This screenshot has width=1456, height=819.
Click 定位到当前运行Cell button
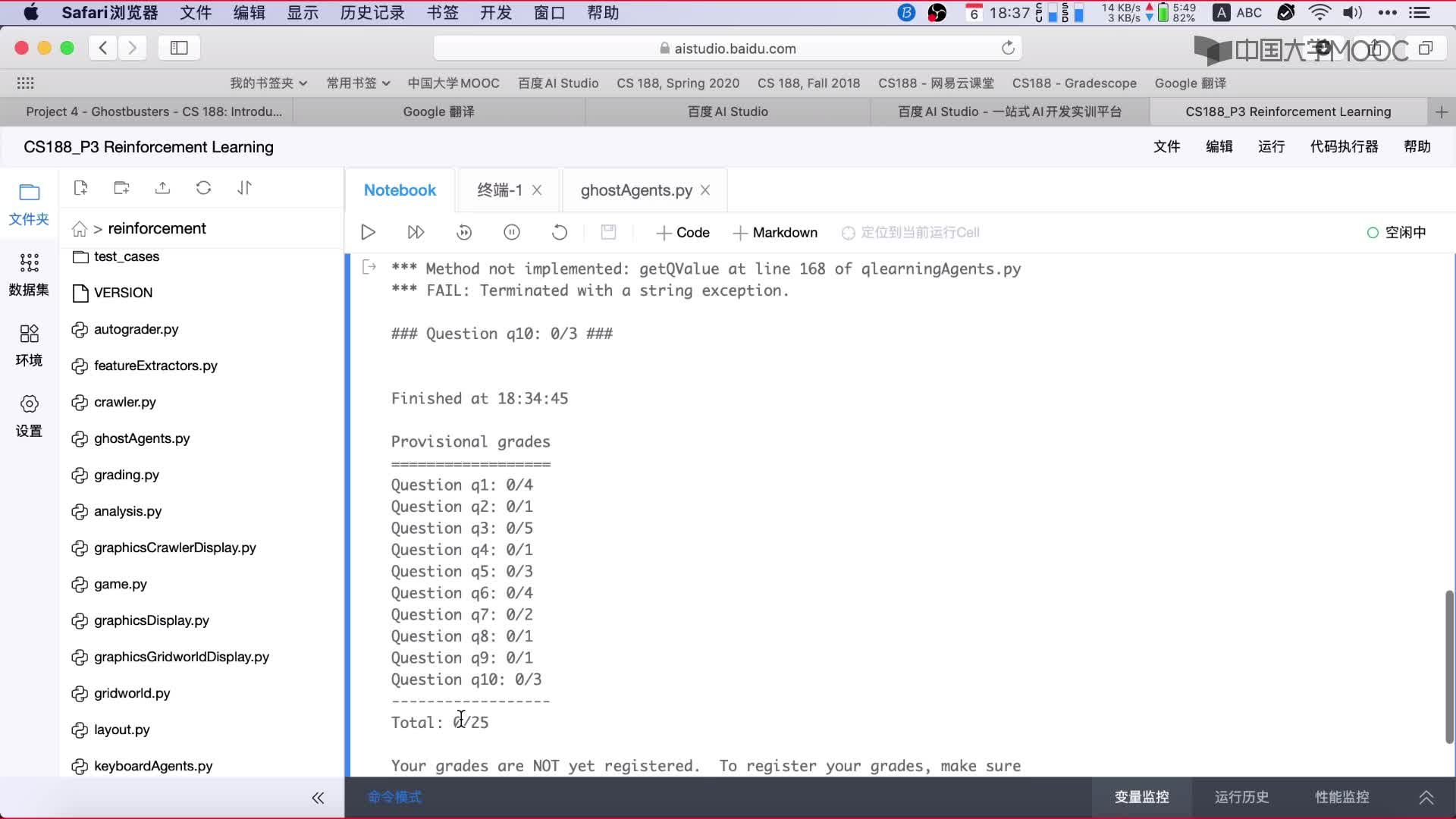point(911,232)
